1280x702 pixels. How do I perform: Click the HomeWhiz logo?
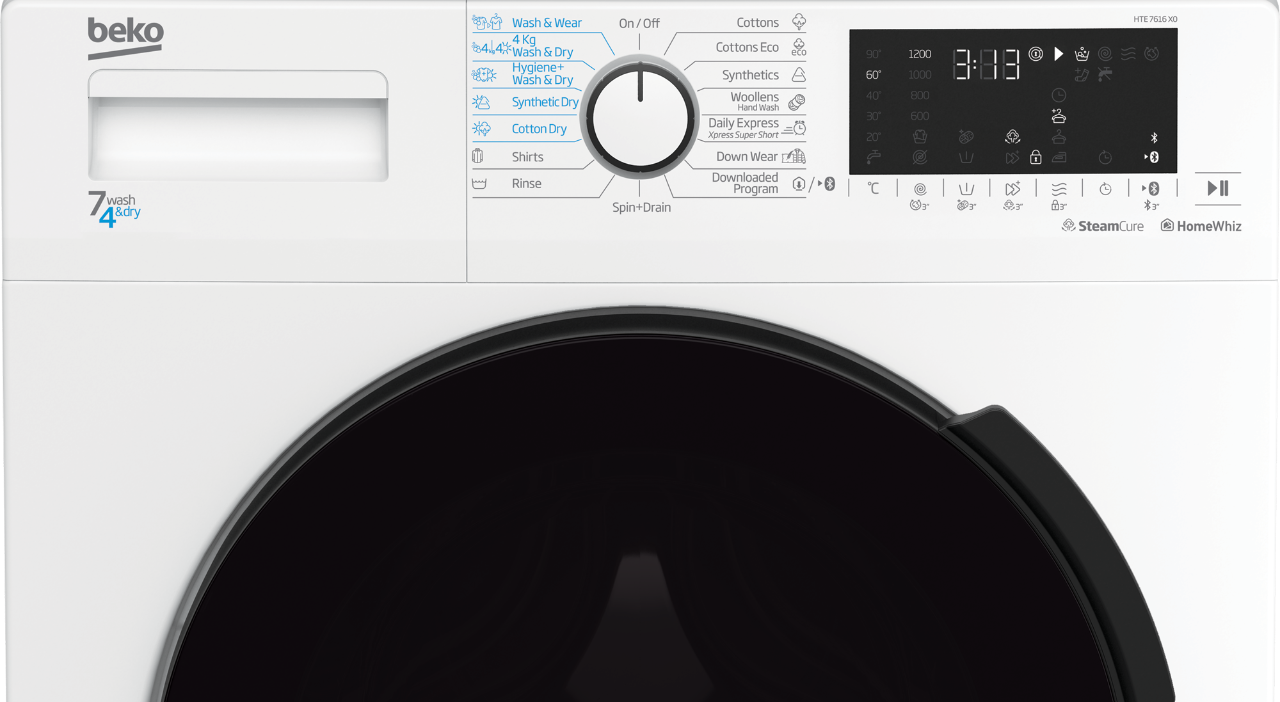(1201, 226)
